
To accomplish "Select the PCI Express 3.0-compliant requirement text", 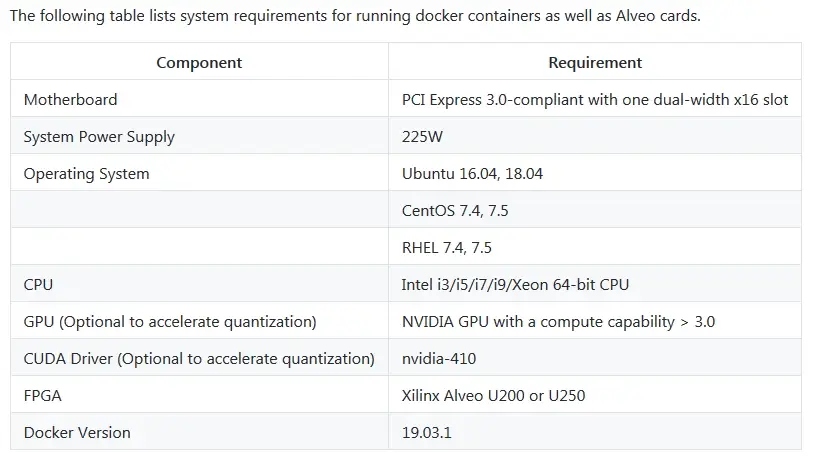I will (x=595, y=99).
